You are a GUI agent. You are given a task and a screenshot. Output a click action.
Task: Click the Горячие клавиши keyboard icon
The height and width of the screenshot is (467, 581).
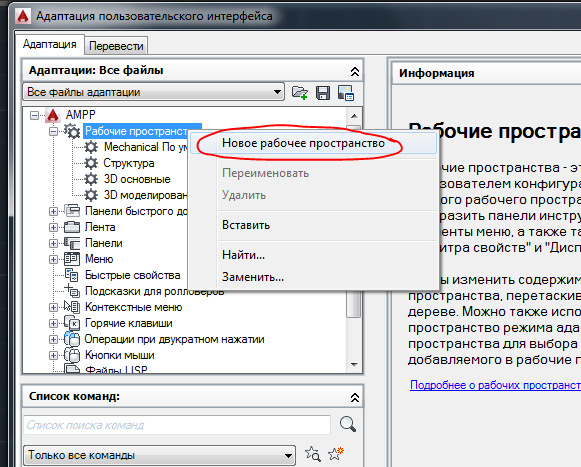72,323
